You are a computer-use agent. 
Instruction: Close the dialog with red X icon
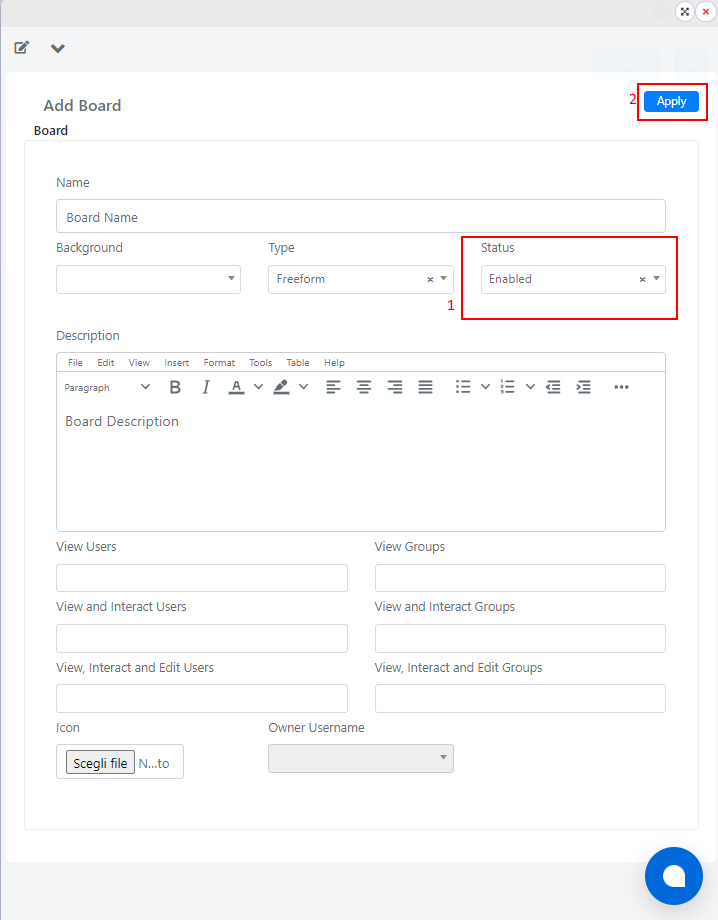click(706, 11)
